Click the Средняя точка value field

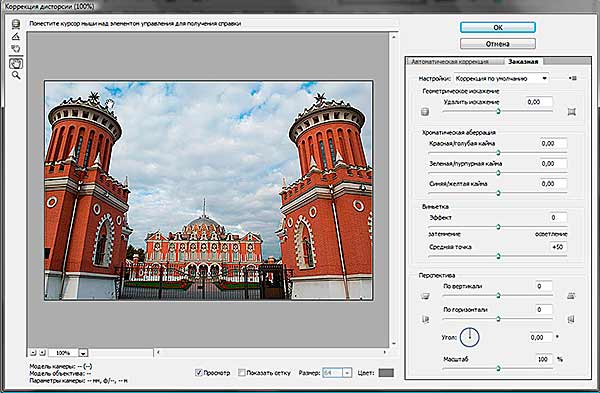(558, 247)
